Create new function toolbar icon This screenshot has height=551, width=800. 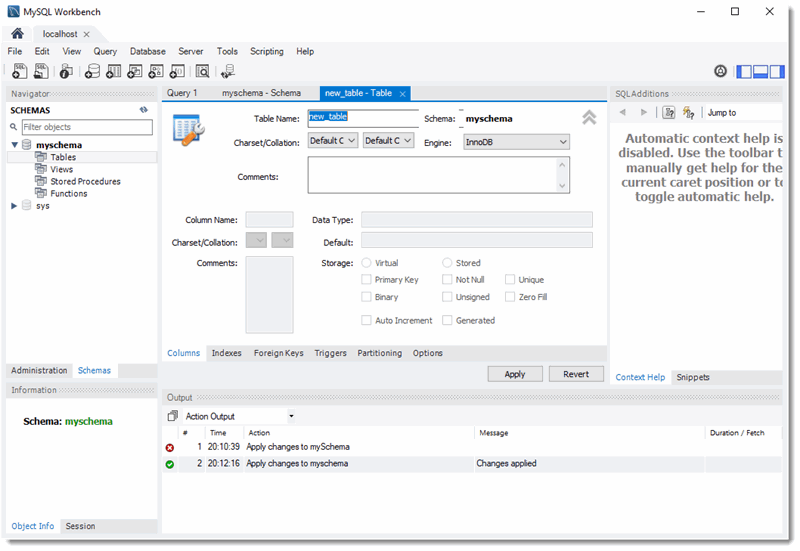pyautogui.click(x=177, y=71)
